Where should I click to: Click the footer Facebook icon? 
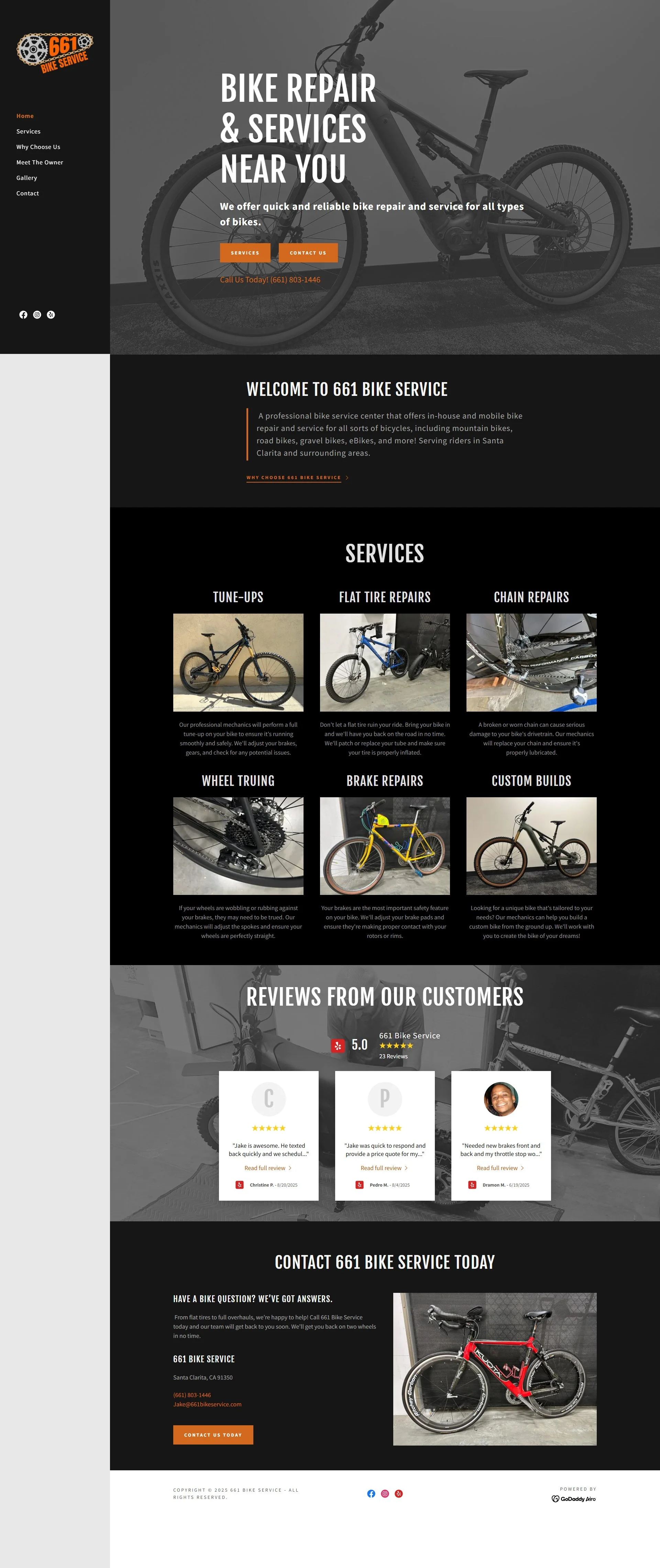point(371,1493)
